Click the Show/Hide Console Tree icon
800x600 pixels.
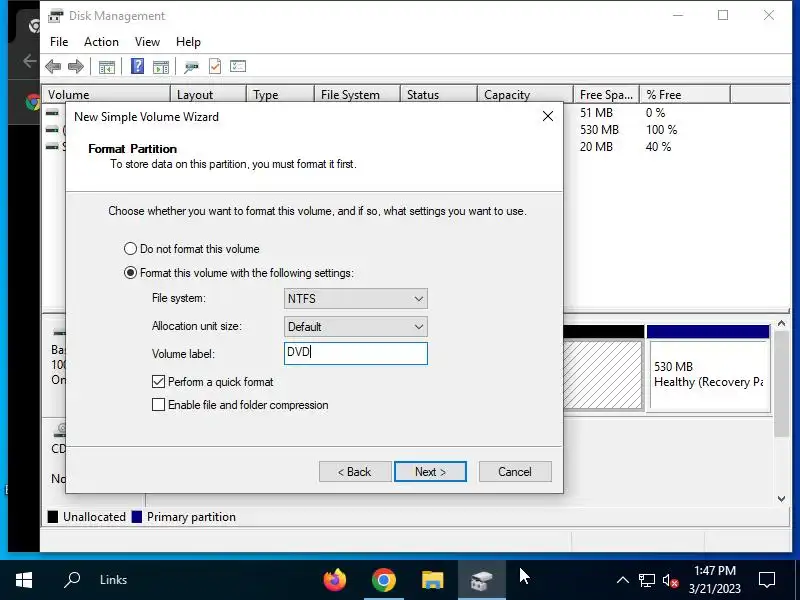107,67
